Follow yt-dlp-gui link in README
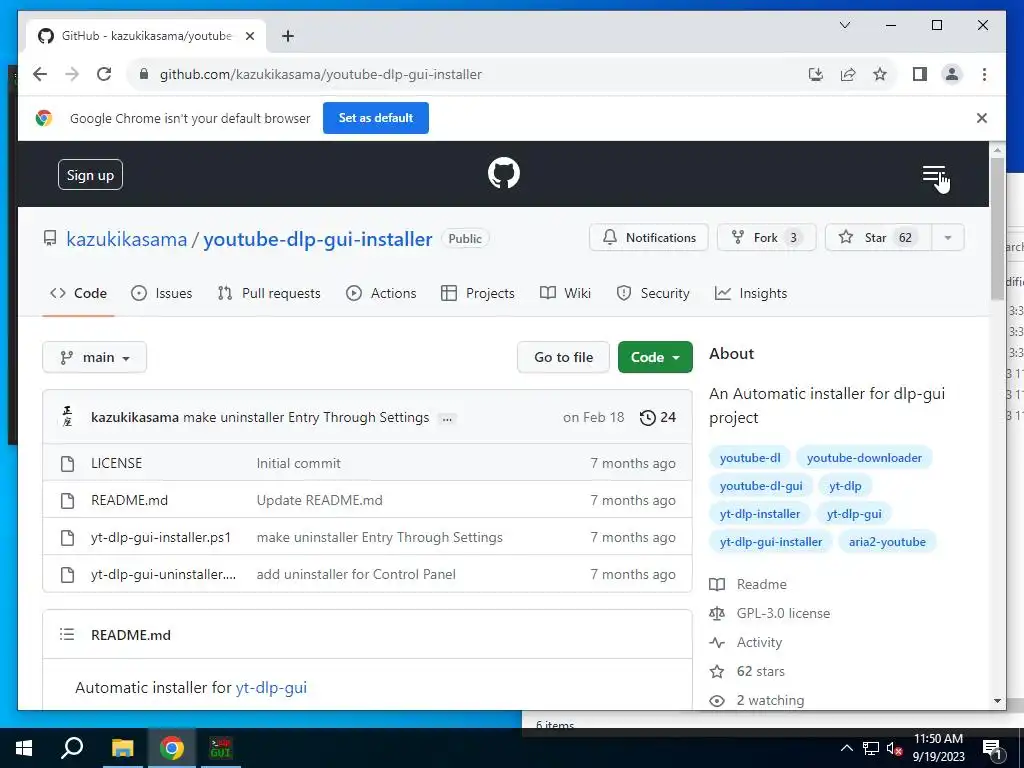The image size is (1024, 768). click(x=271, y=688)
